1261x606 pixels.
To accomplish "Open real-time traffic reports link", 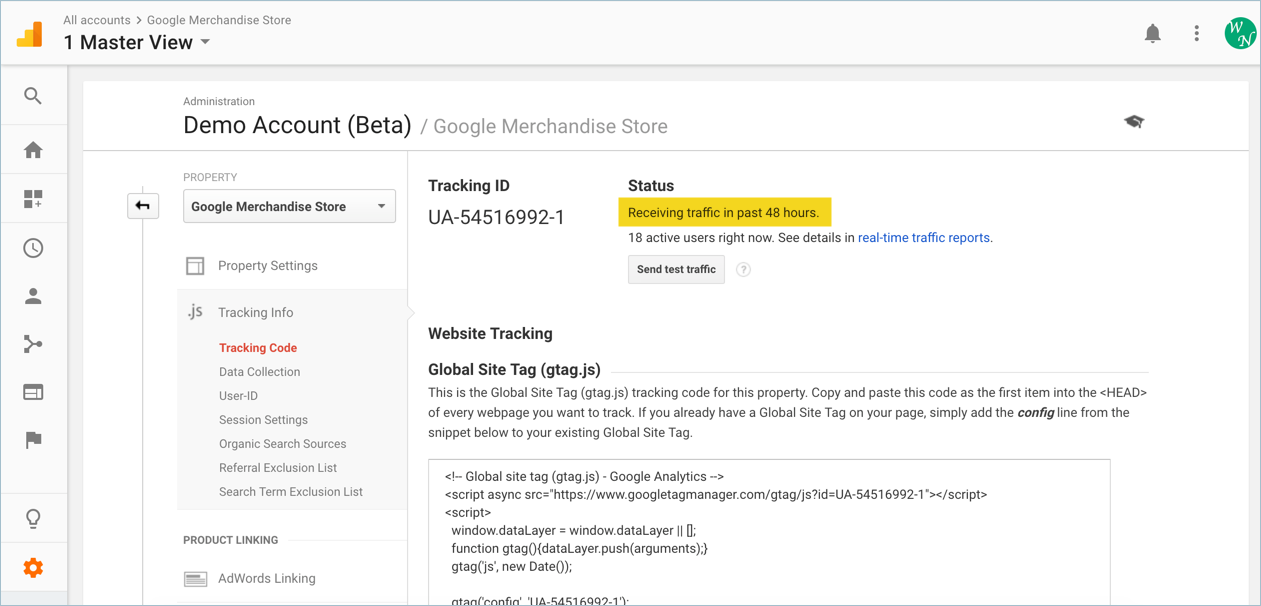I will (923, 238).
